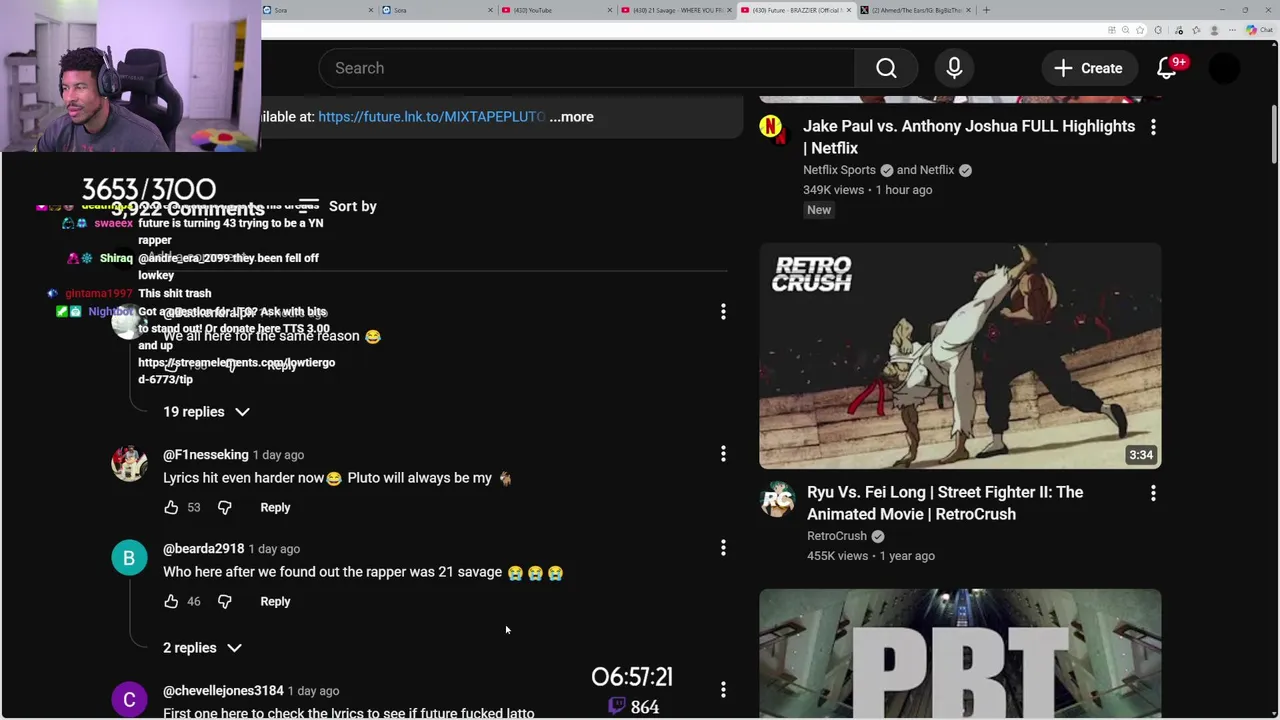Open Ryu Vs. Fei Long video title
The image size is (1280, 720).
click(945, 503)
